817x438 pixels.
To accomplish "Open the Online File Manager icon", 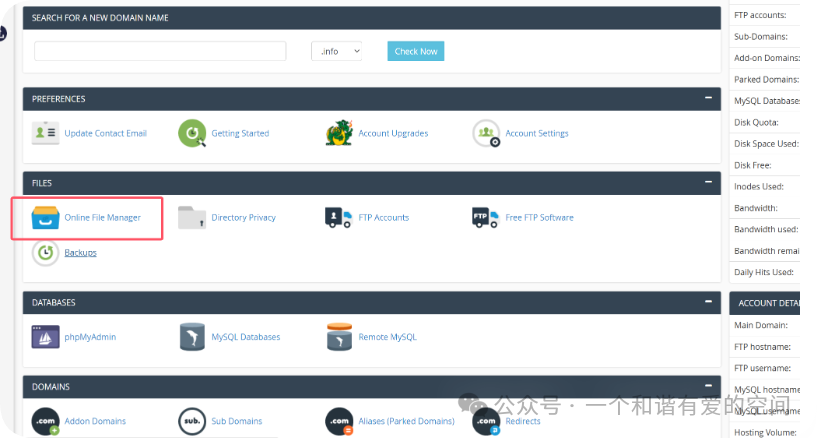I will click(x=45, y=218).
